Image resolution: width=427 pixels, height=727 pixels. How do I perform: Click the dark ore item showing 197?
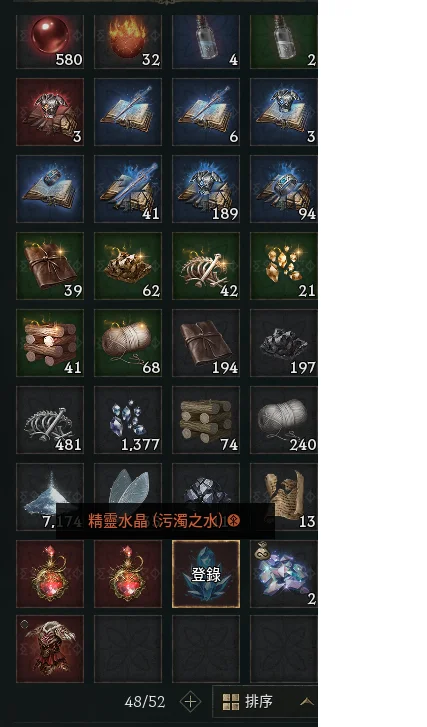pyautogui.click(x=284, y=343)
